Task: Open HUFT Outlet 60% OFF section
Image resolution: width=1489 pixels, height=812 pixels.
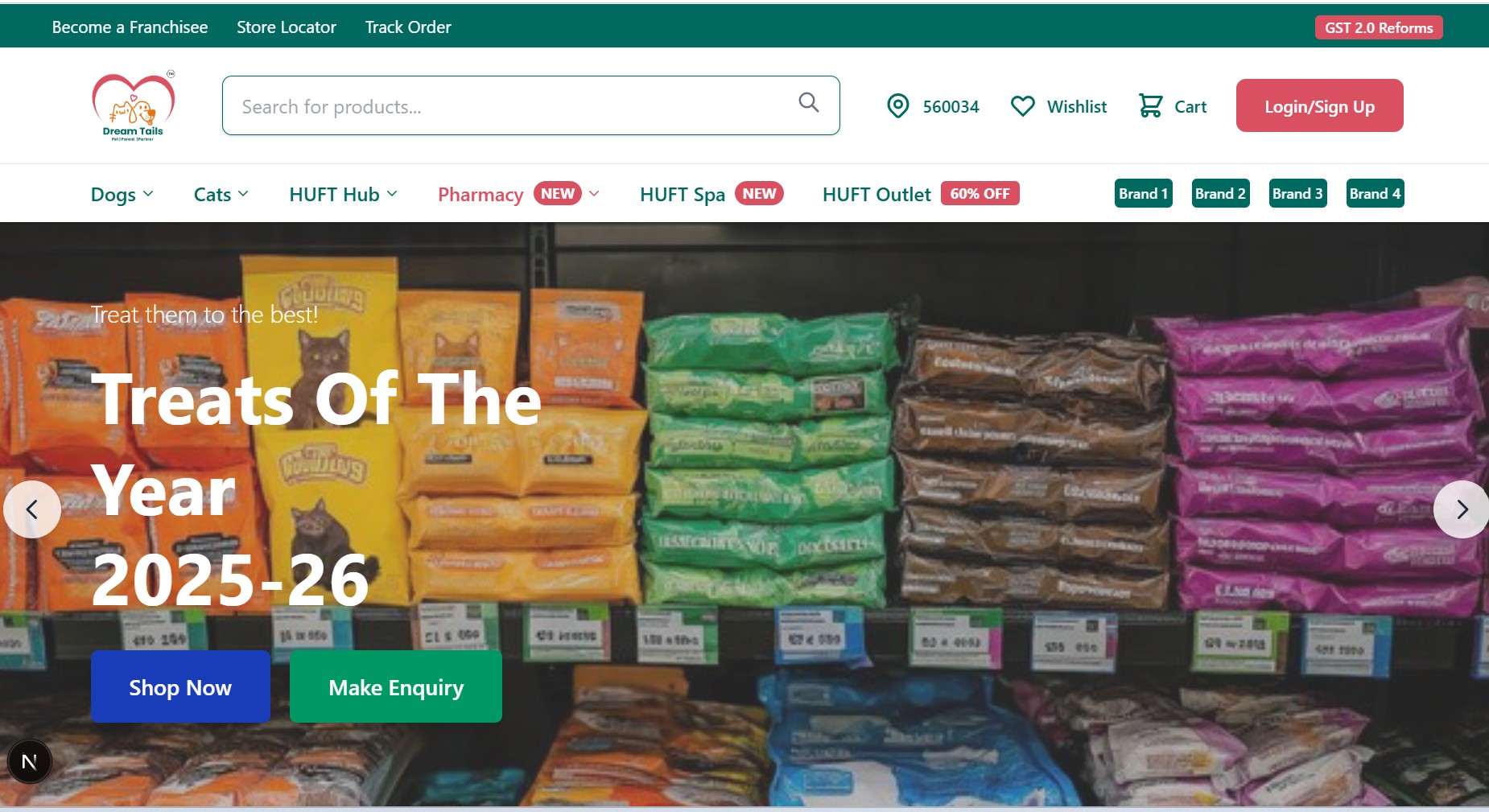Action: [921, 195]
